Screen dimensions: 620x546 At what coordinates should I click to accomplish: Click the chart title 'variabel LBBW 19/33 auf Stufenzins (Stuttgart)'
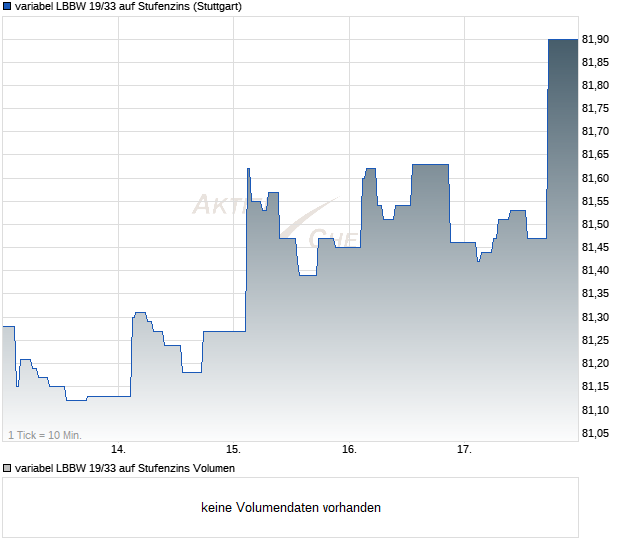coord(128,7)
